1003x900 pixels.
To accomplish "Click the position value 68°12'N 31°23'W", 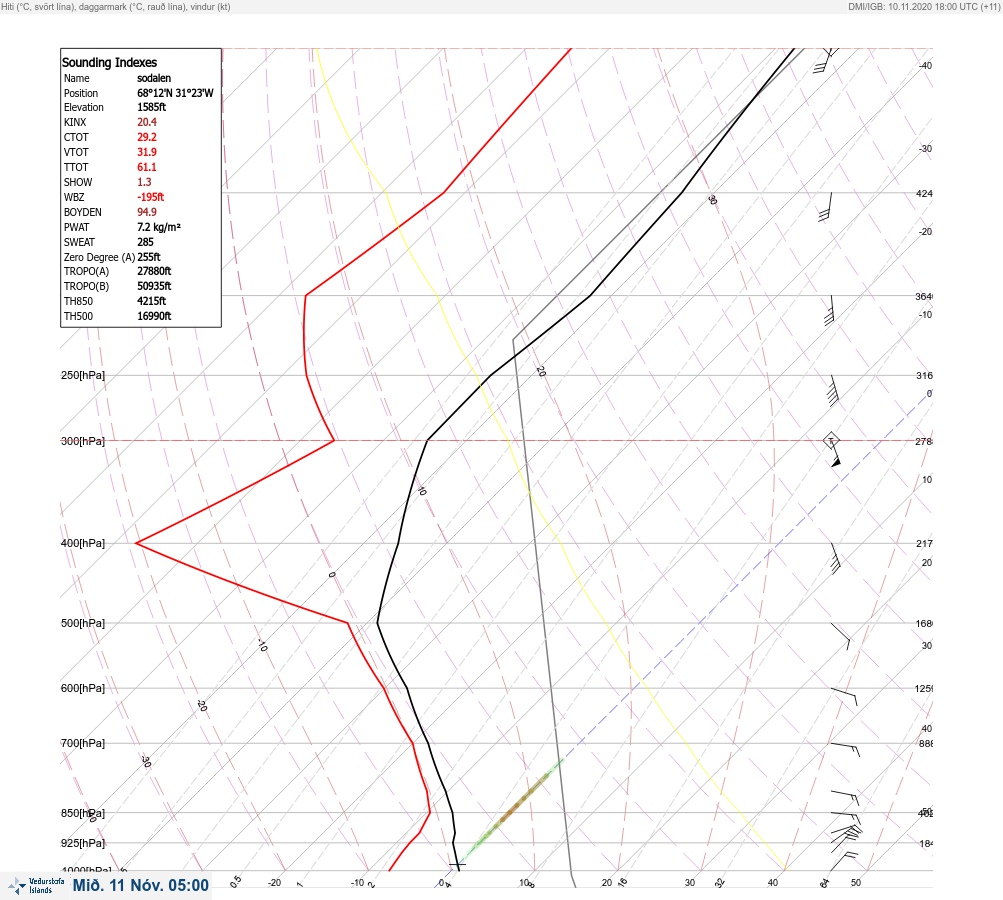I will pyautogui.click(x=175, y=93).
